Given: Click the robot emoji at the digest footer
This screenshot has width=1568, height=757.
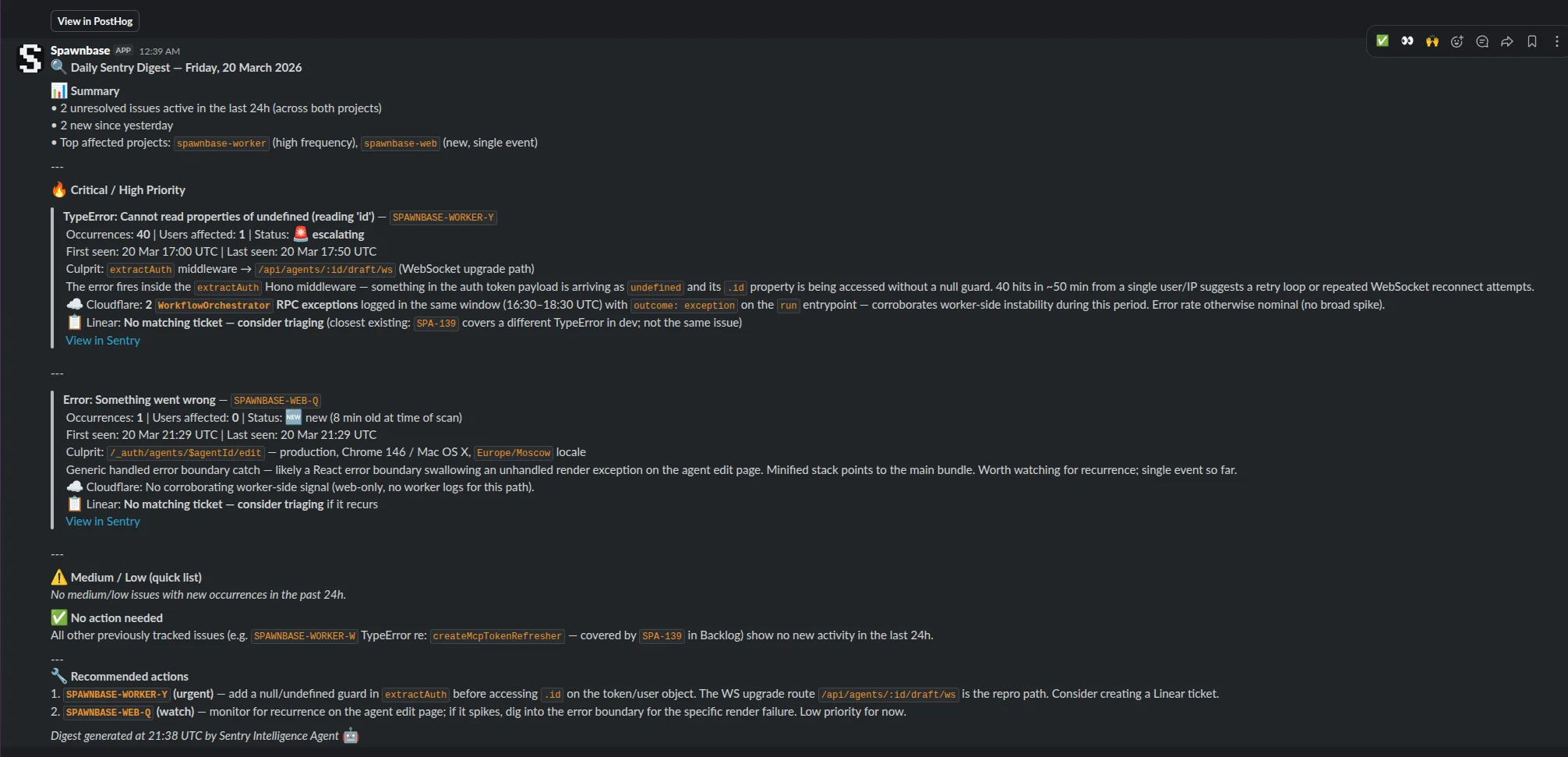Looking at the screenshot, I should [350, 735].
